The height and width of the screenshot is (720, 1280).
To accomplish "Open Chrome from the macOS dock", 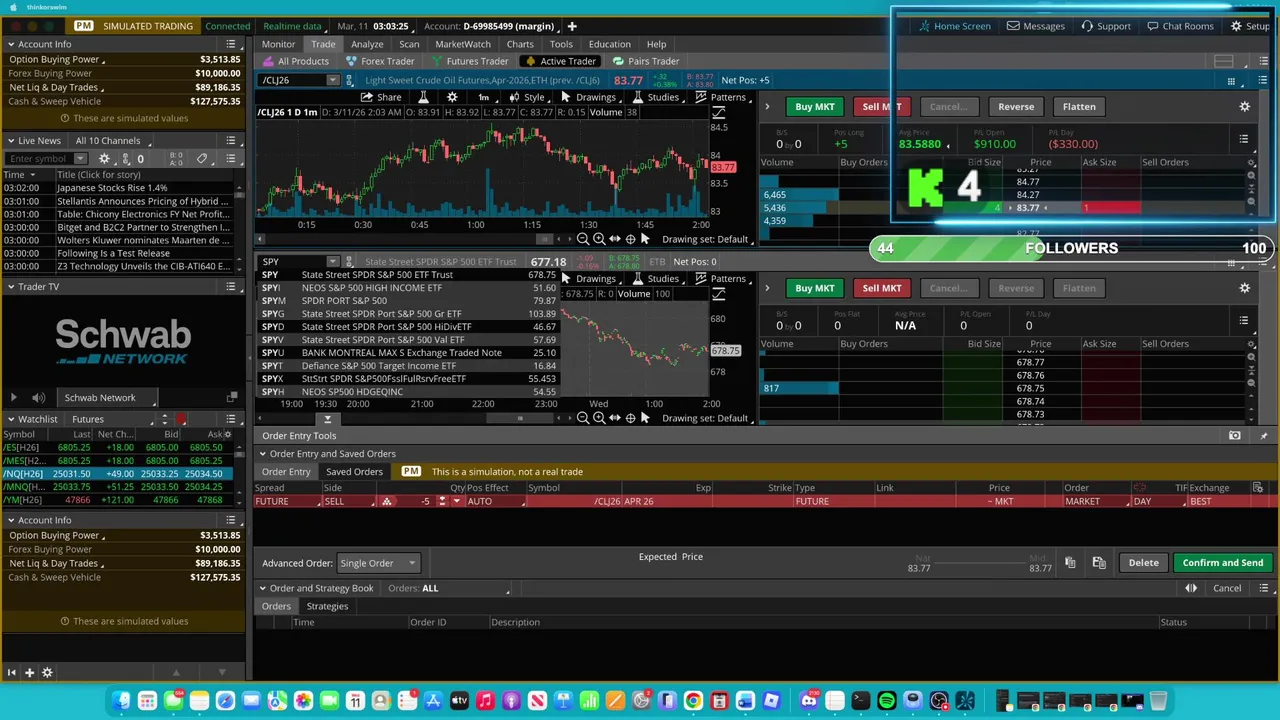I will (x=693, y=701).
